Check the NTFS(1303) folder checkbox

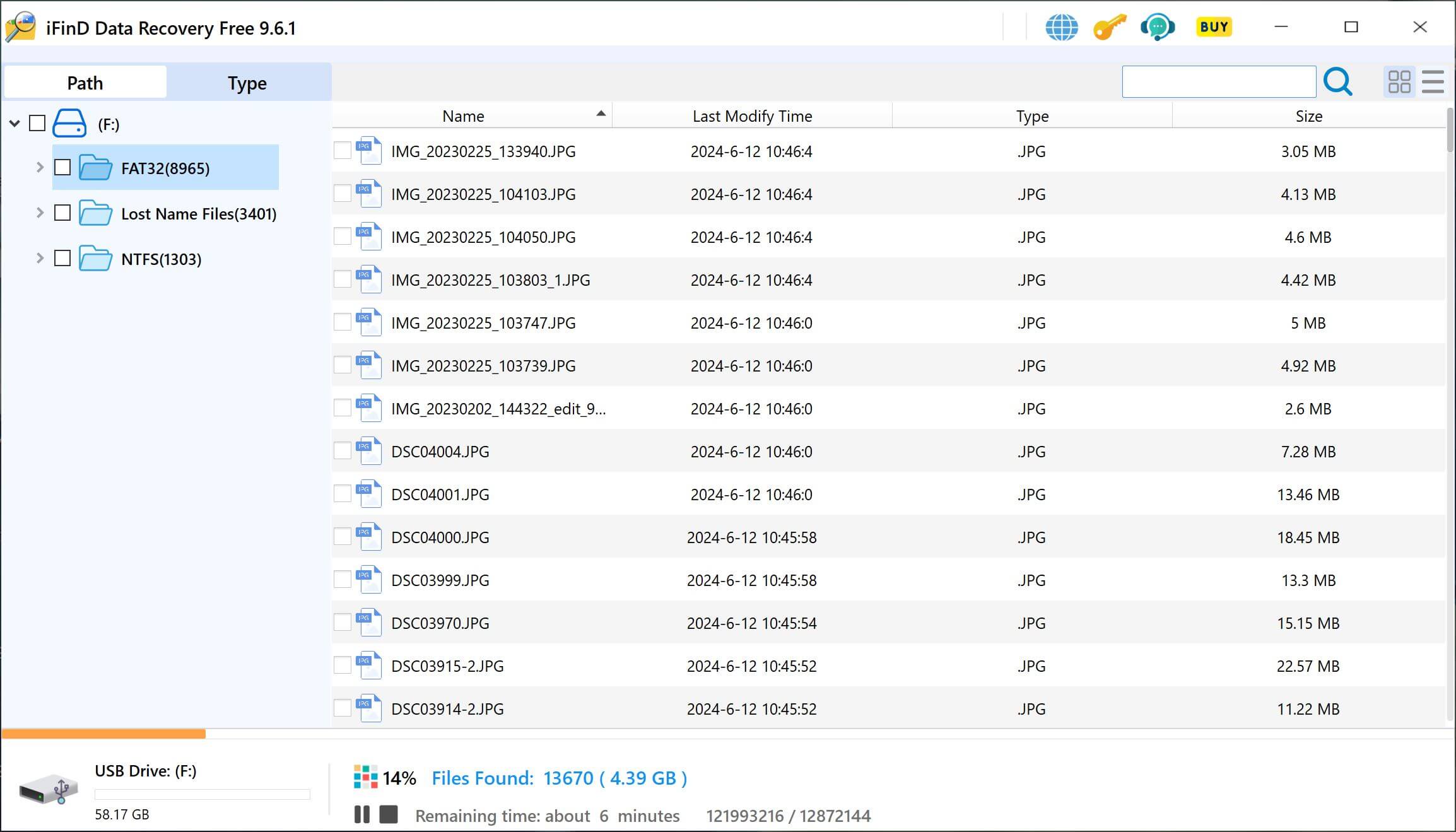[62, 258]
